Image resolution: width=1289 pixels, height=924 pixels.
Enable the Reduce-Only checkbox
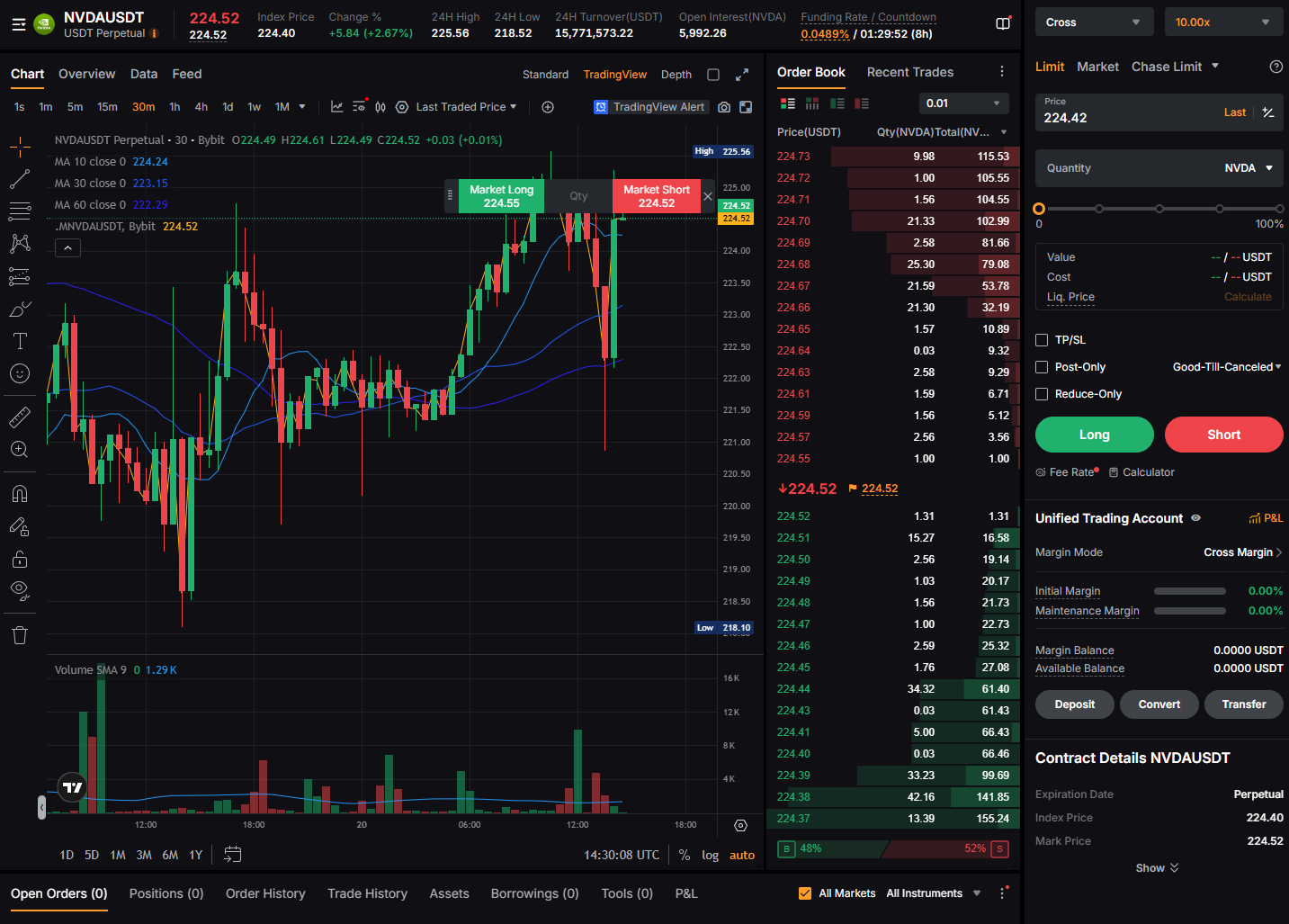tap(1042, 394)
